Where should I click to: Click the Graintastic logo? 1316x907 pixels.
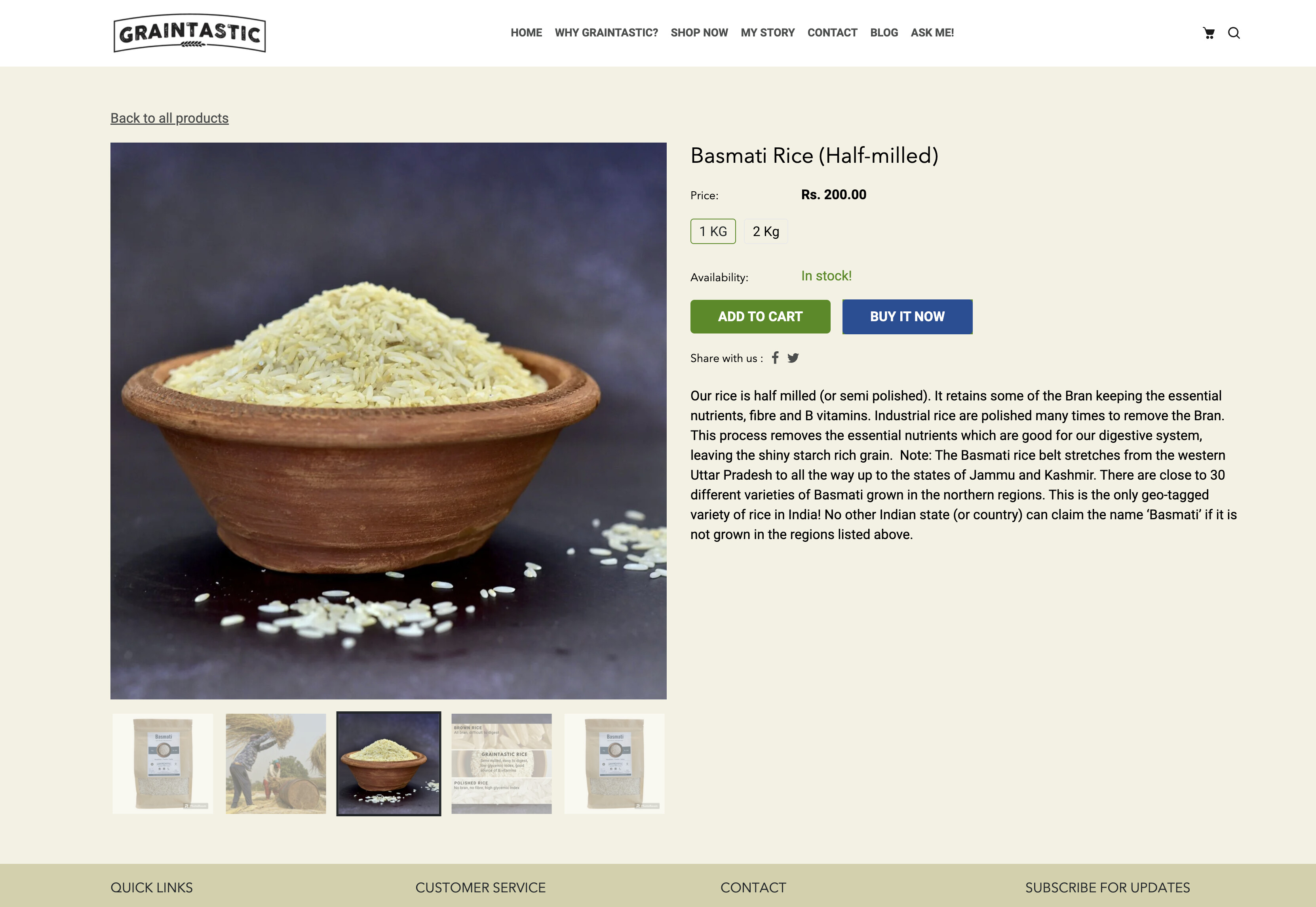click(x=190, y=33)
